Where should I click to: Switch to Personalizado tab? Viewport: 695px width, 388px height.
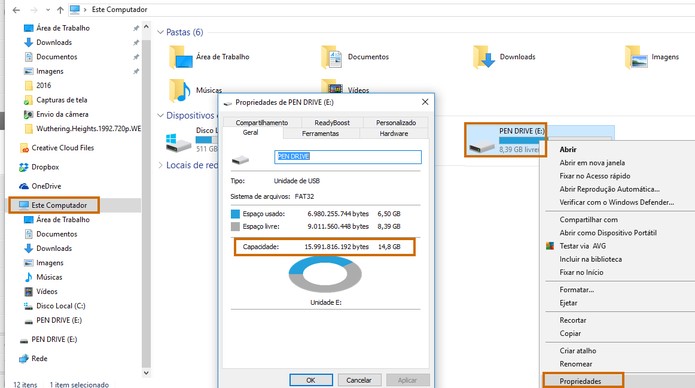point(396,123)
